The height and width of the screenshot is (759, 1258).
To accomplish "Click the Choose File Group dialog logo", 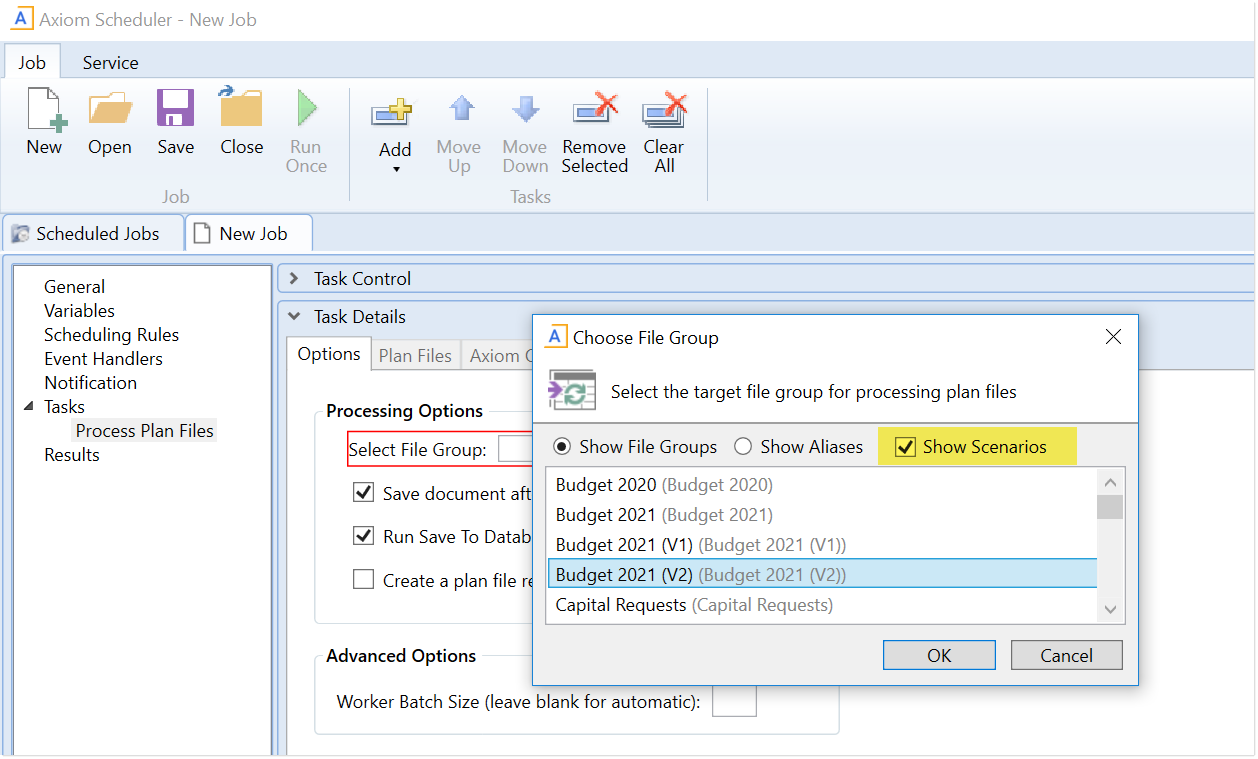I will click(x=556, y=337).
